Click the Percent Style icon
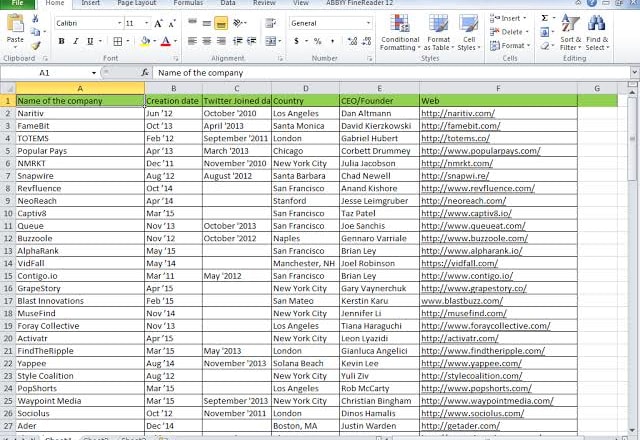Image resolution: width=640 pixels, height=440 pixels. pos(318,41)
